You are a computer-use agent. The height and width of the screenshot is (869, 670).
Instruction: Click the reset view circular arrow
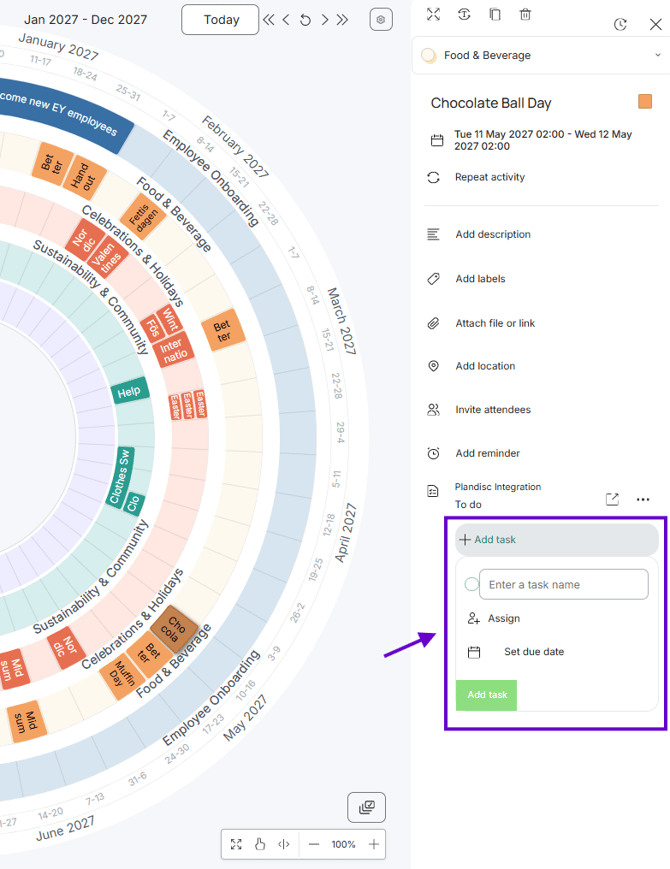(x=305, y=21)
